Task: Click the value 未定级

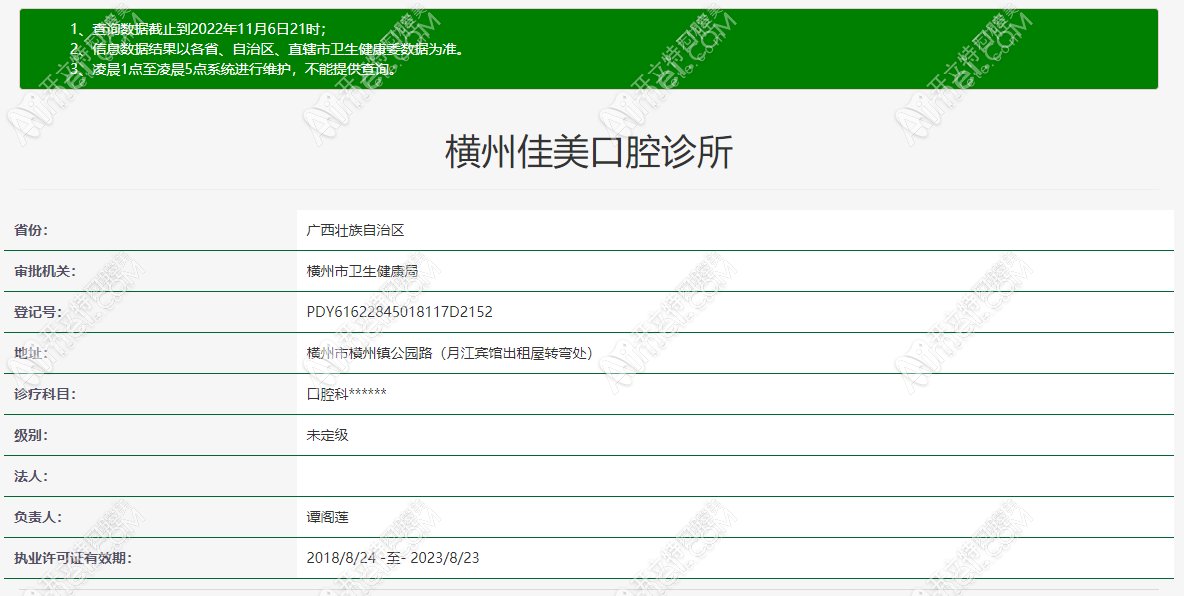Action: coord(328,435)
